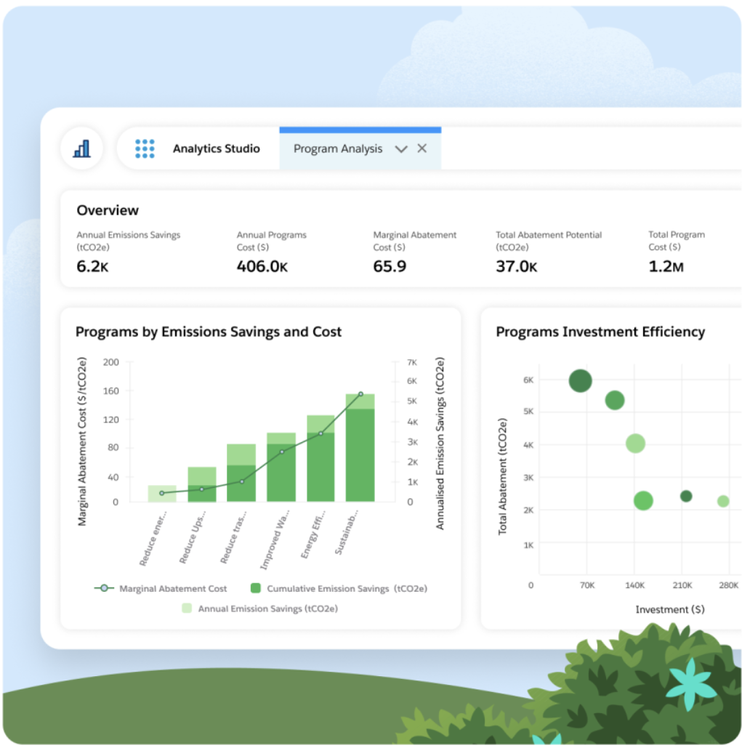750x749 pixels.
Task: Select the Total Abatement Potential 37.0K value
Action: [517, 266]
